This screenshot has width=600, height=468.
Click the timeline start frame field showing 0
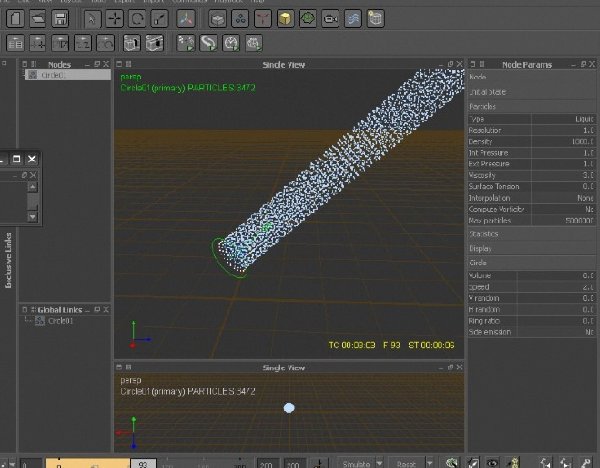click(30, 464)
